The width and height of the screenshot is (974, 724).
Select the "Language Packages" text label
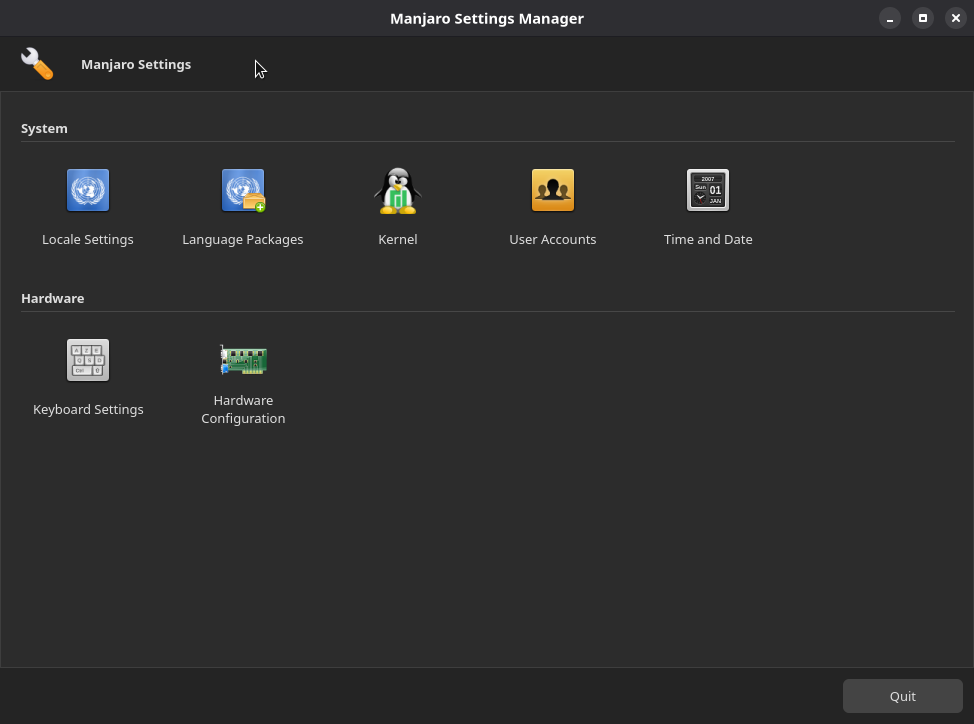243,240
